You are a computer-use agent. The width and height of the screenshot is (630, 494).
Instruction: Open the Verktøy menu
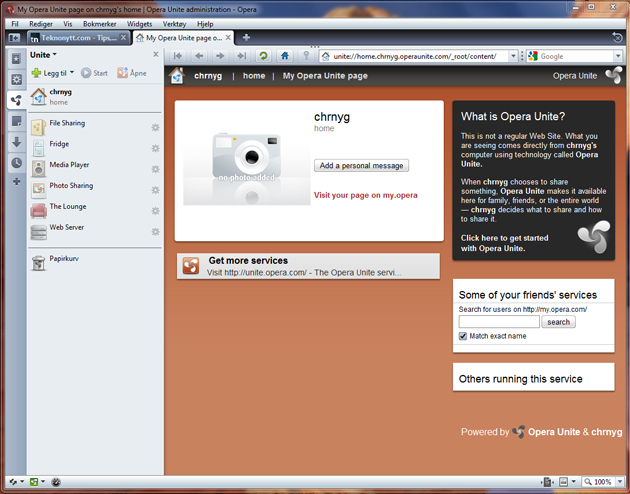click(x=174, y=24)
